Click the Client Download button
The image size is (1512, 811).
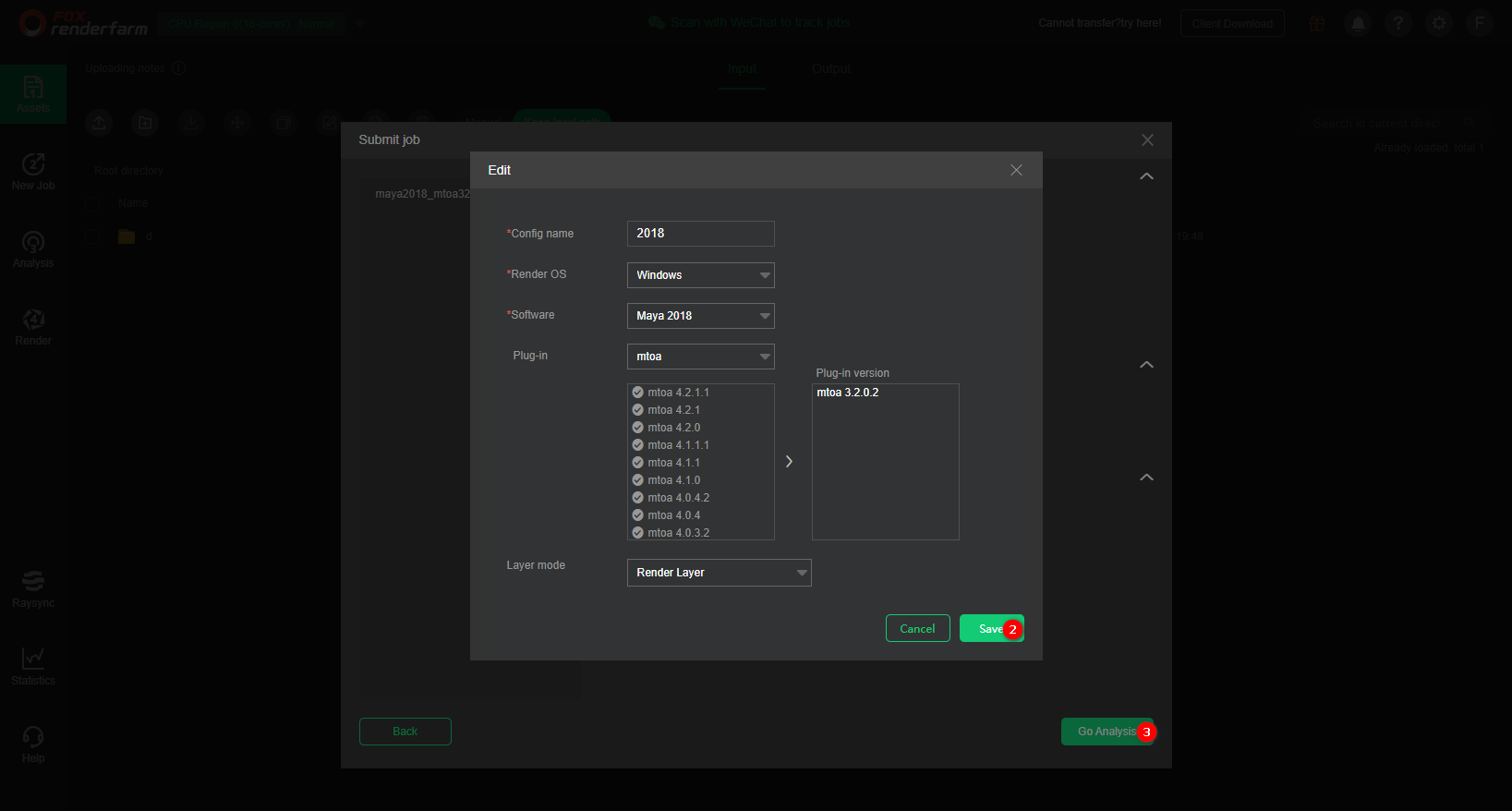point(1232,23)
